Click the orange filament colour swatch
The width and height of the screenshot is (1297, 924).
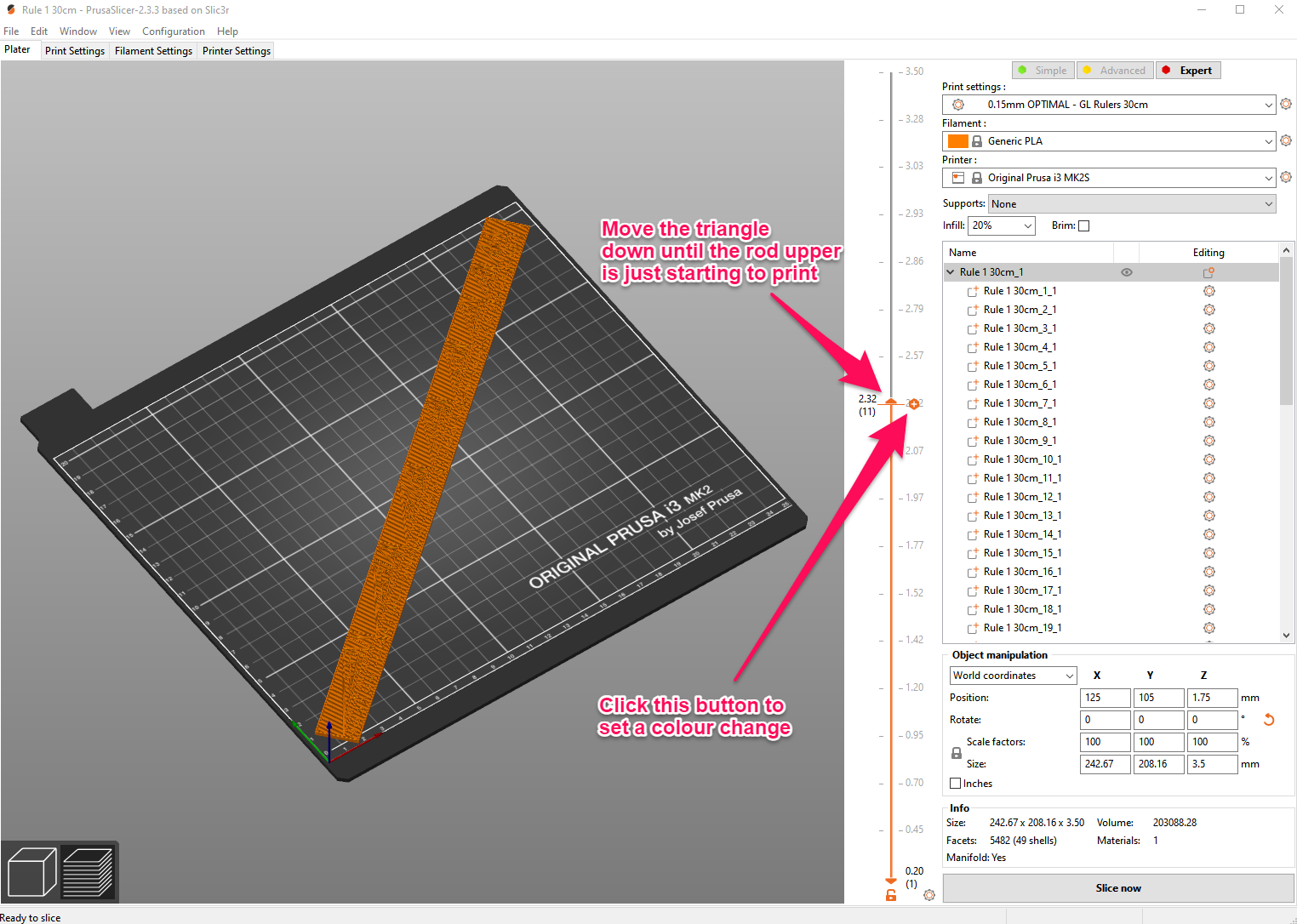coord(958,141)
